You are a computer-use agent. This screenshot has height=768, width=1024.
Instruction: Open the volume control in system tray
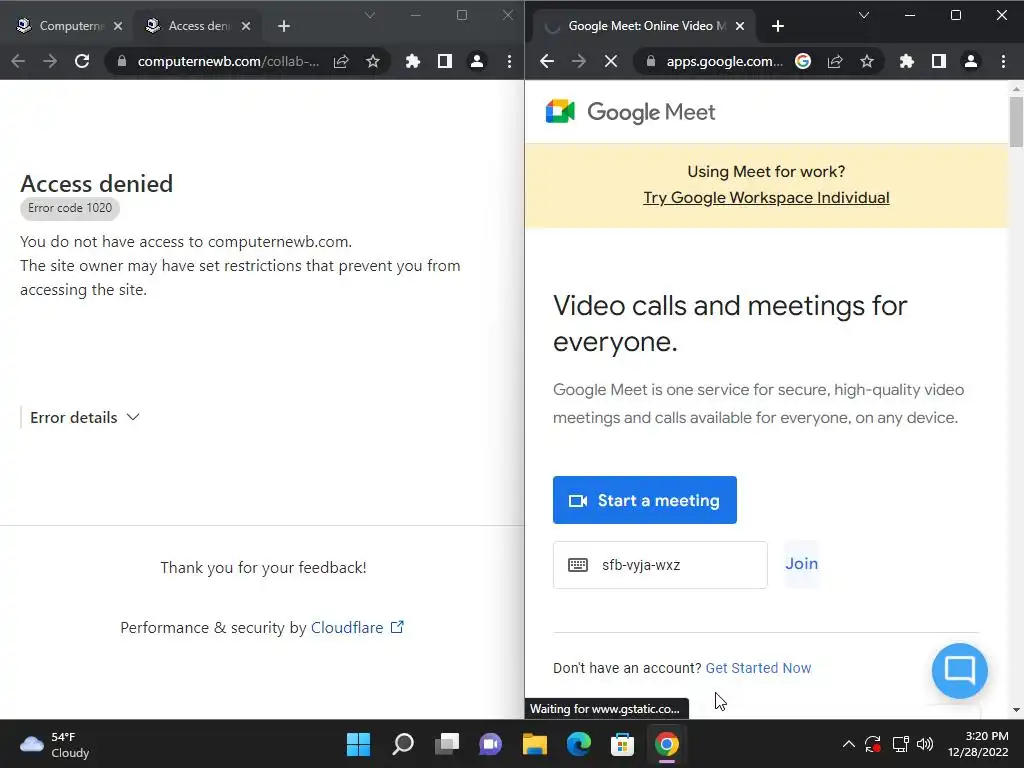pyautogui.click(x=925, y=744)
